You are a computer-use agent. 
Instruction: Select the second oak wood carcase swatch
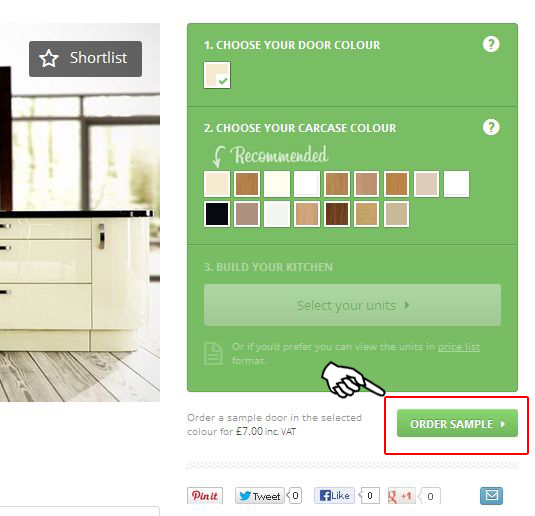pyautogui.click(x=337, y=184)
